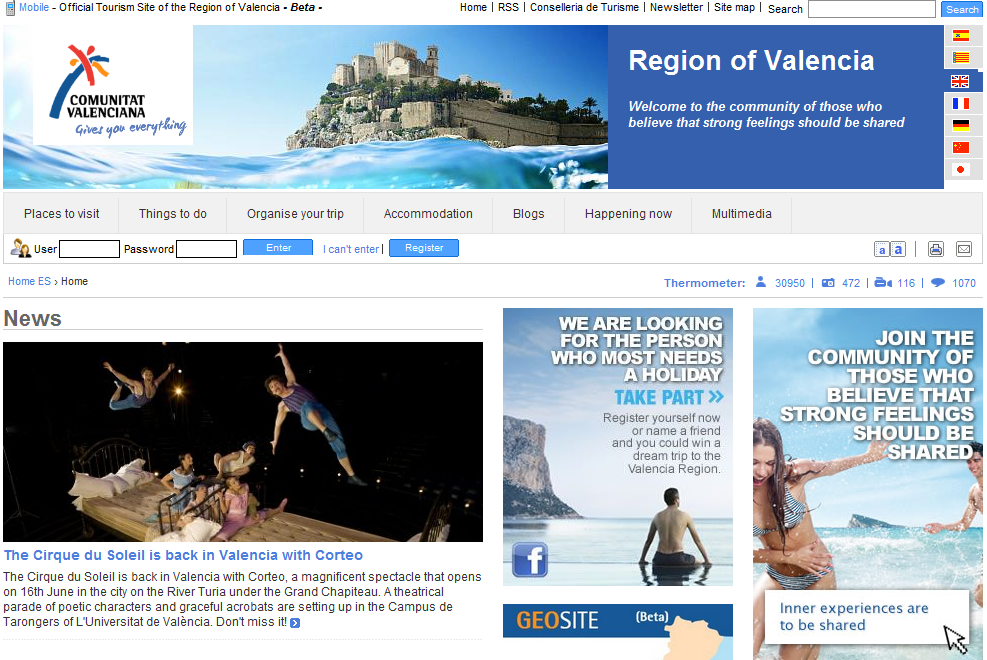Screen dimensions: 987x660
Task: Open the Things to do menu
Action: point(173,214)
